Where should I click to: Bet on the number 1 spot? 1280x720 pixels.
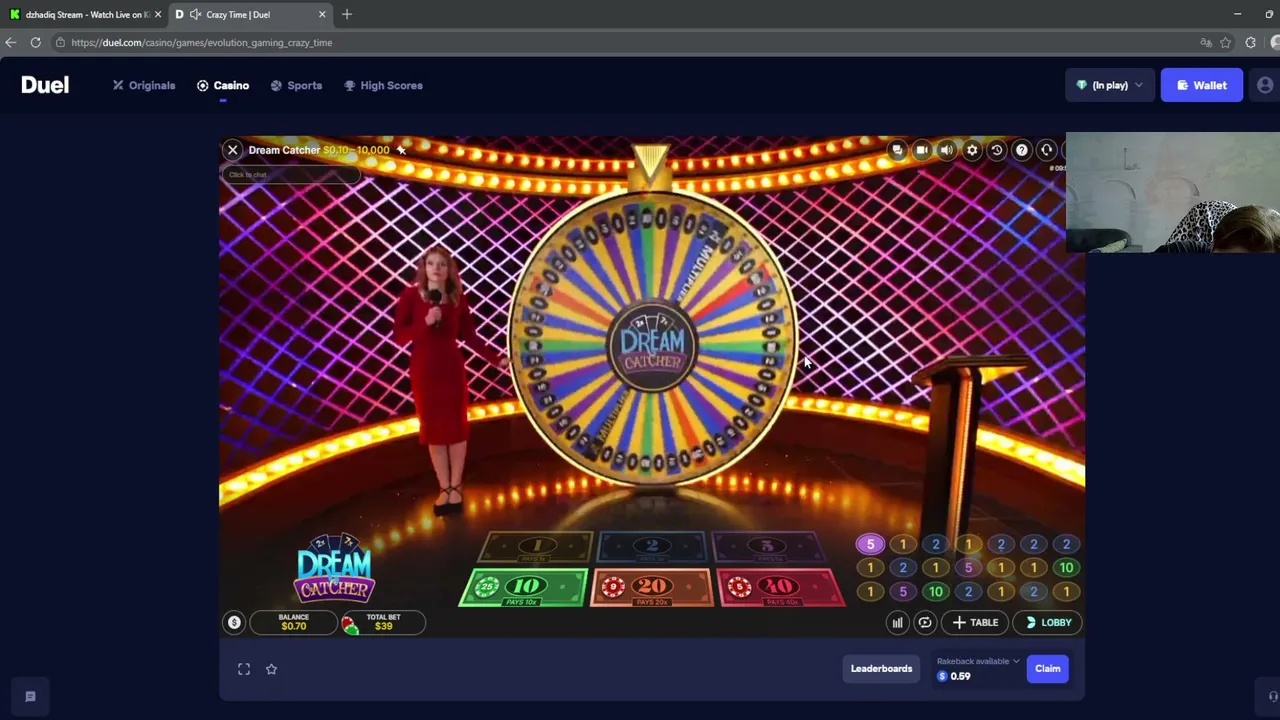click(x=537, y=546)
